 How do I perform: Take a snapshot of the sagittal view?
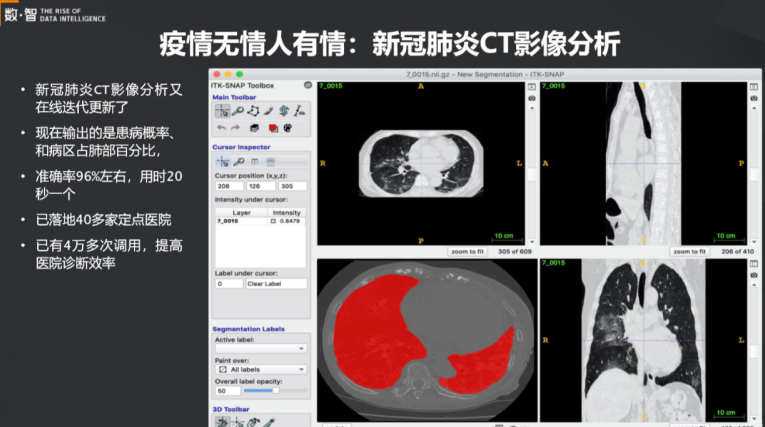click(754, 98)
